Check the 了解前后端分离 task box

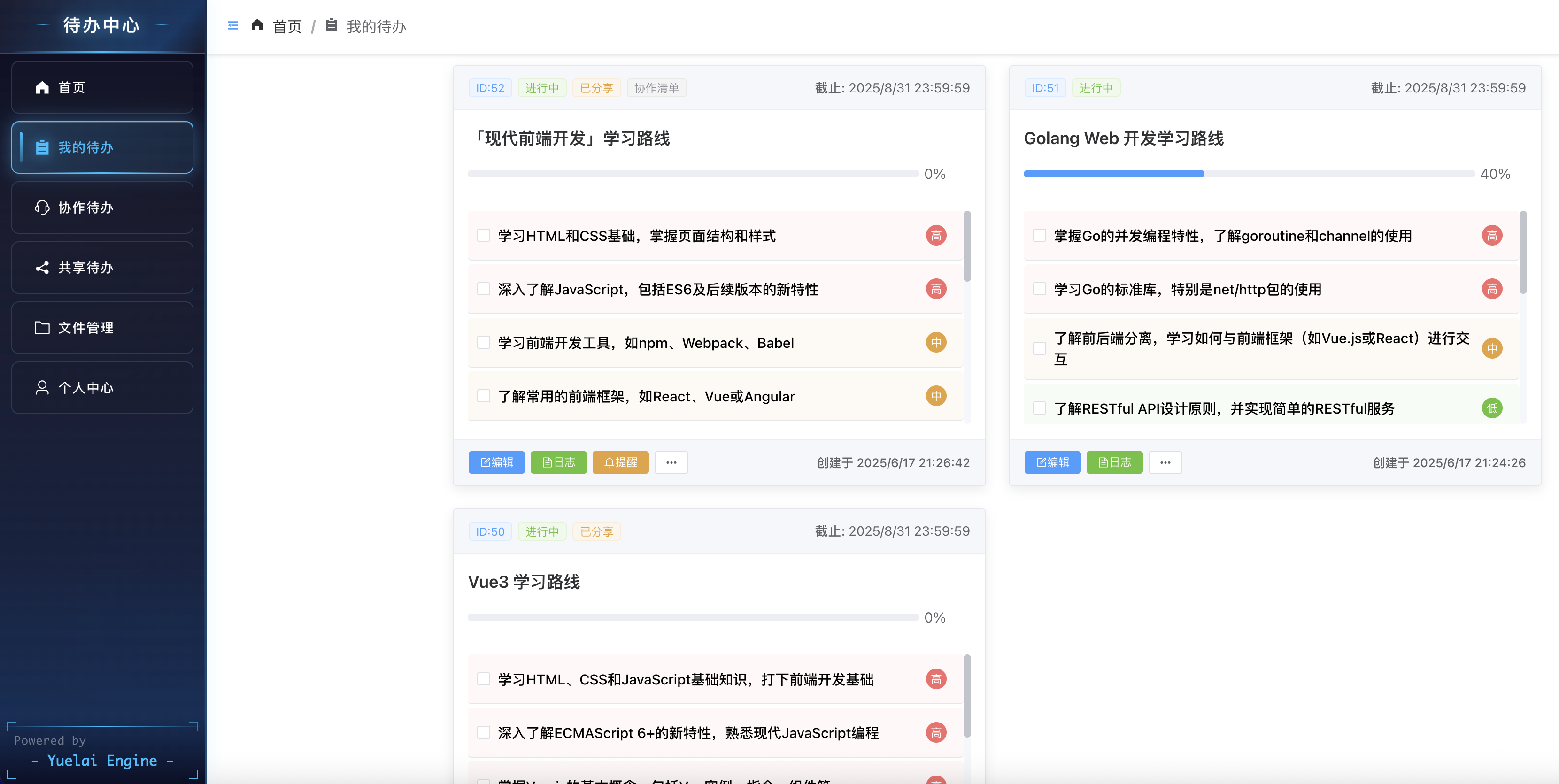point(1039,348)
